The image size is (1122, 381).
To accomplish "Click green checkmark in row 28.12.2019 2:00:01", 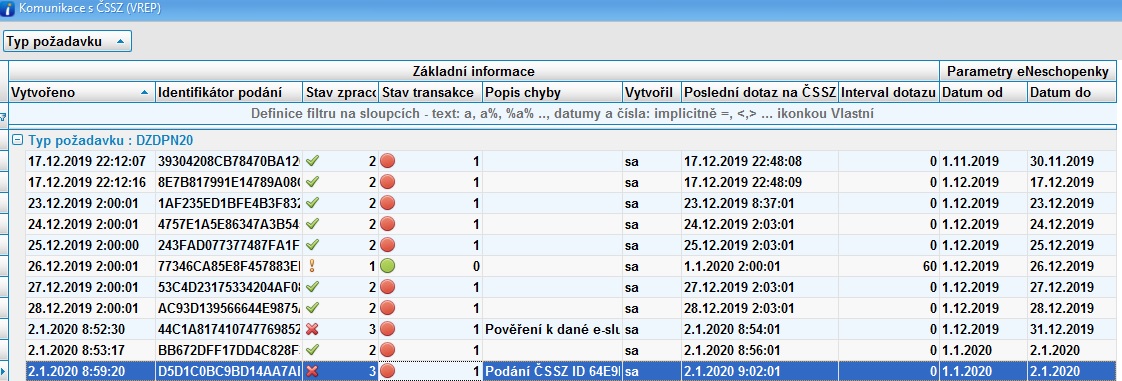I will (313, 308).
